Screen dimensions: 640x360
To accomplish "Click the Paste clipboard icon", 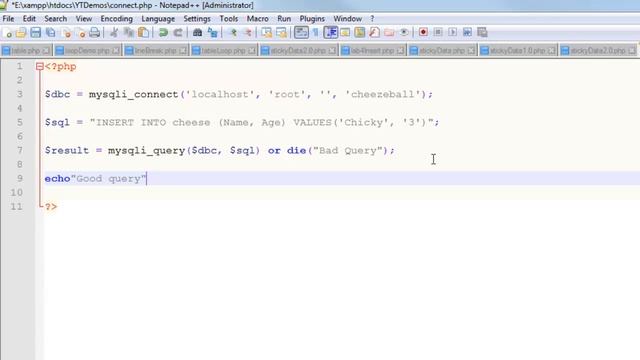I will (143, 33).
